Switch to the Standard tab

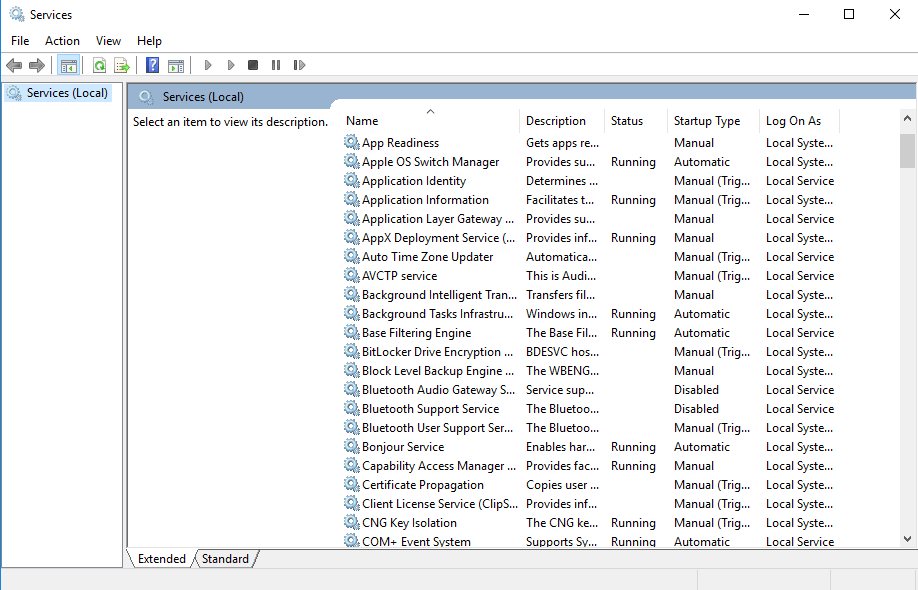click(x=225, y=559)
